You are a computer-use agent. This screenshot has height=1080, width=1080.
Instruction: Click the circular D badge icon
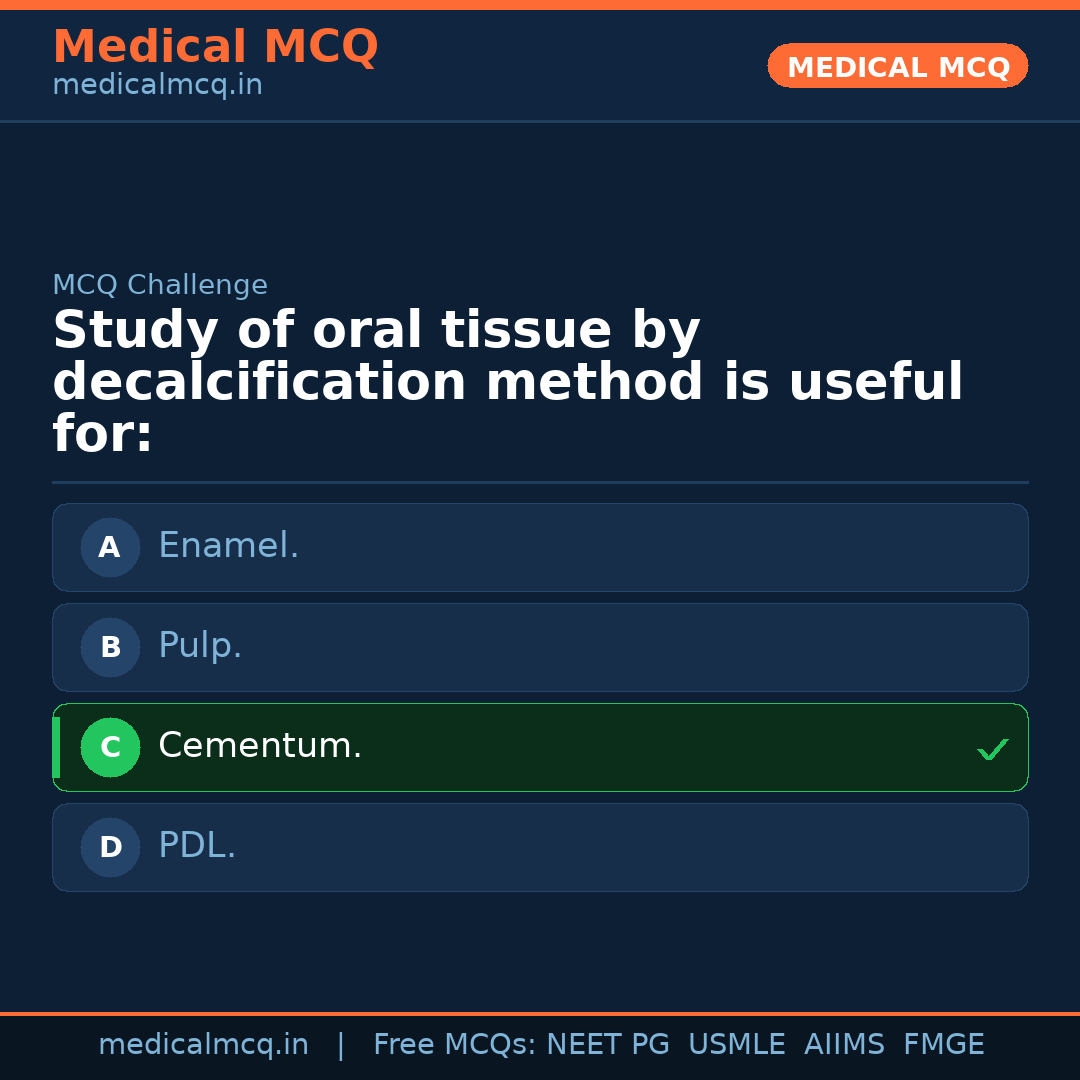pos(110,847)
